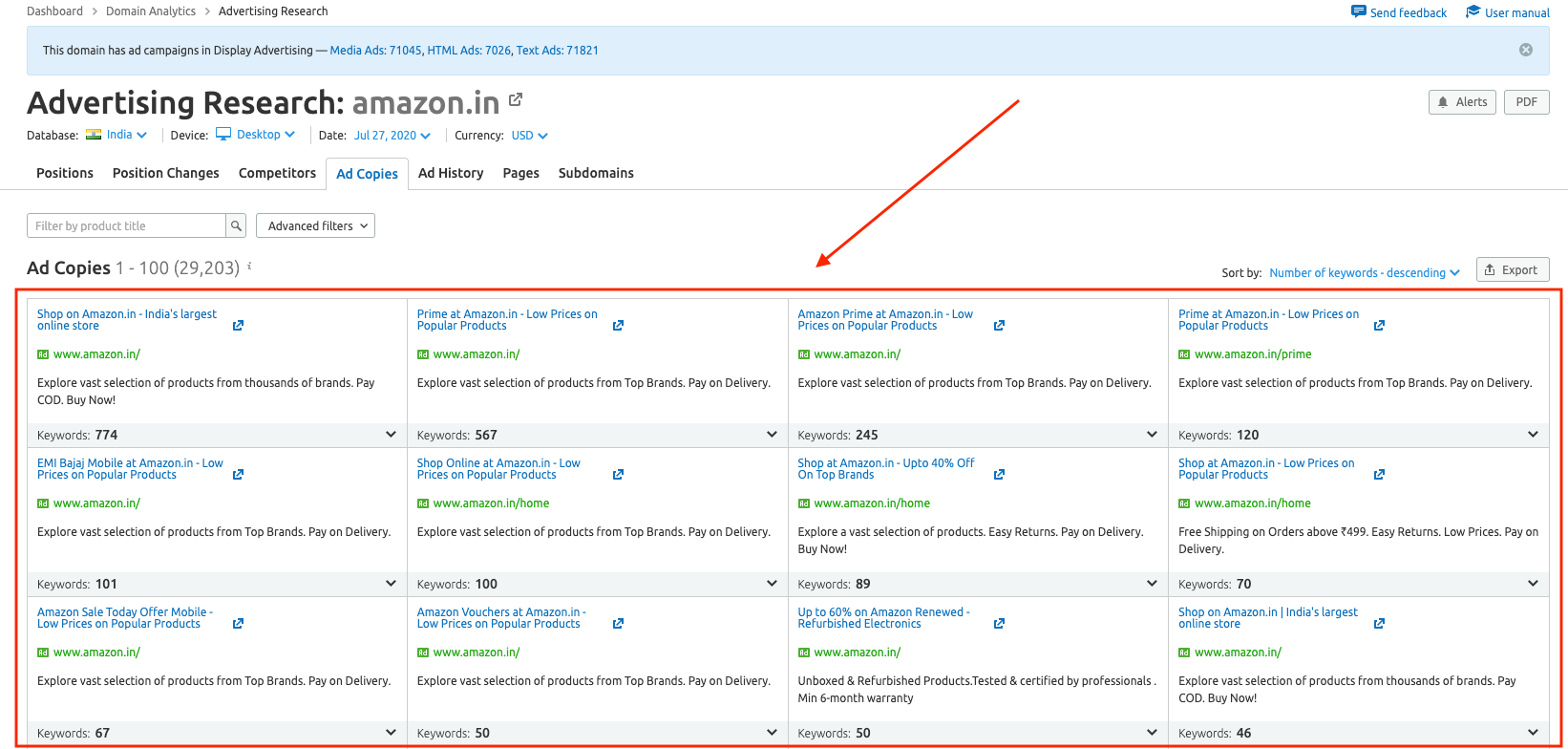
Task: Click the PDF button
Action: [1527, 102]
